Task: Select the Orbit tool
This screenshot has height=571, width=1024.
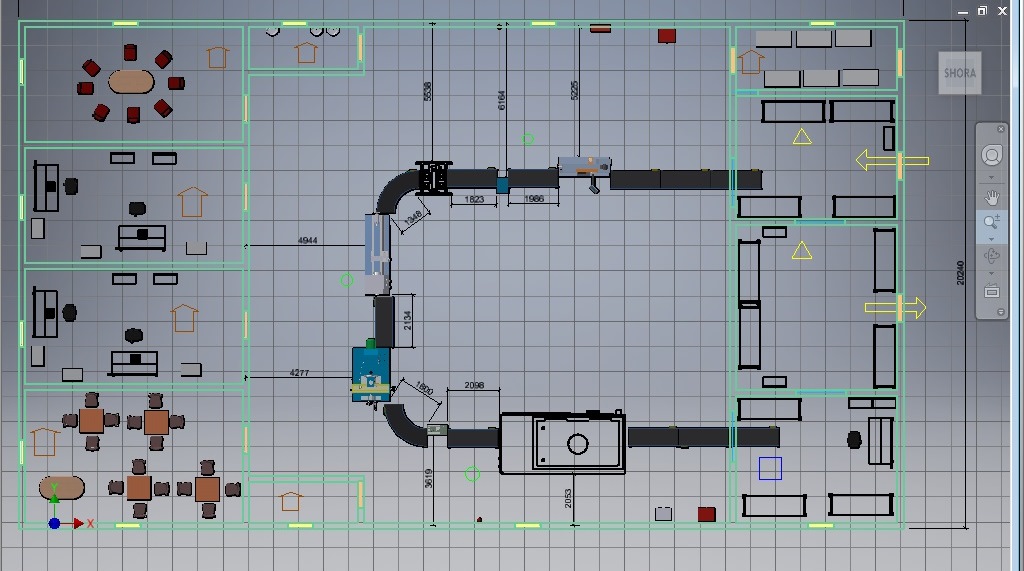Action: tap(992, 256)
